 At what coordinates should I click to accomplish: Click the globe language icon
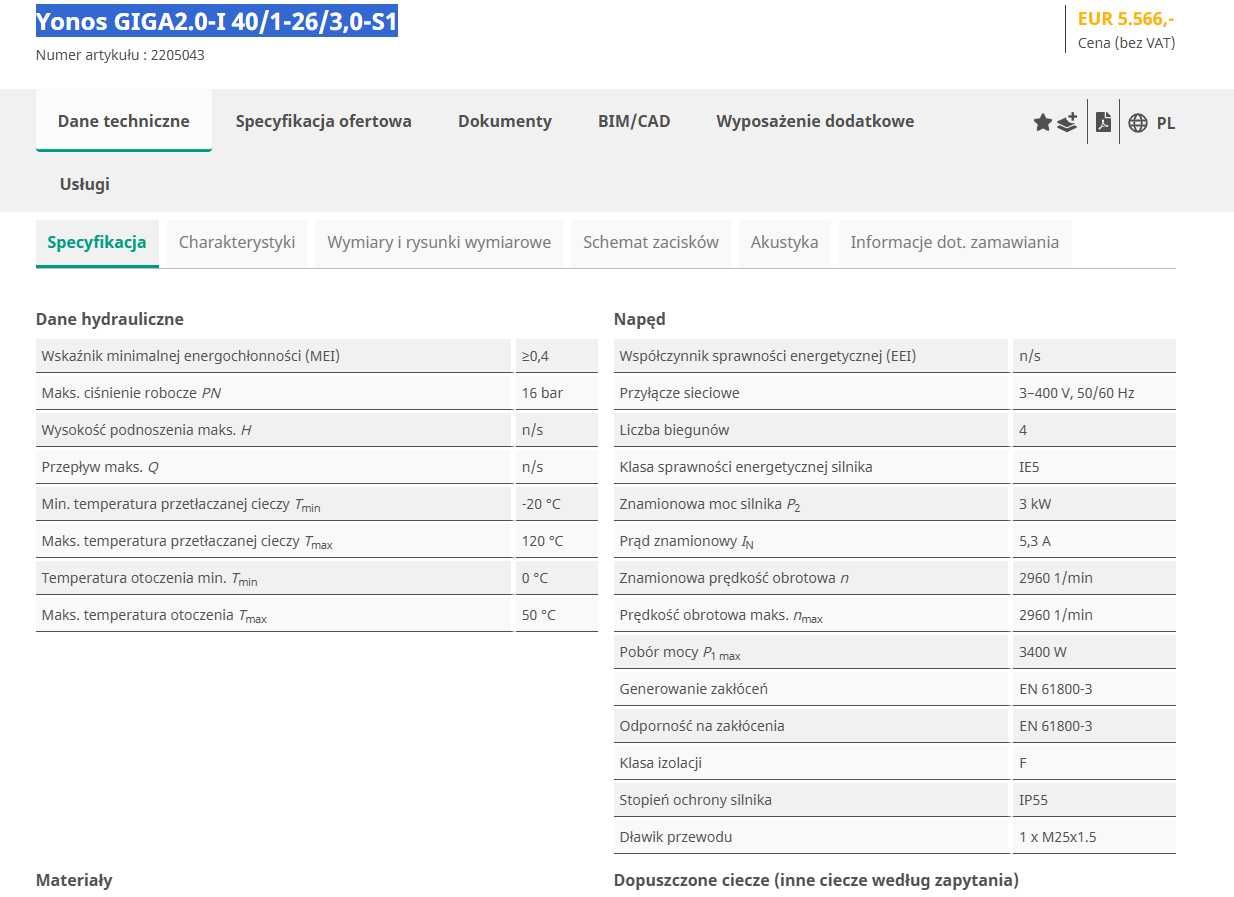pyautogui.click(x=1138, y=123)
